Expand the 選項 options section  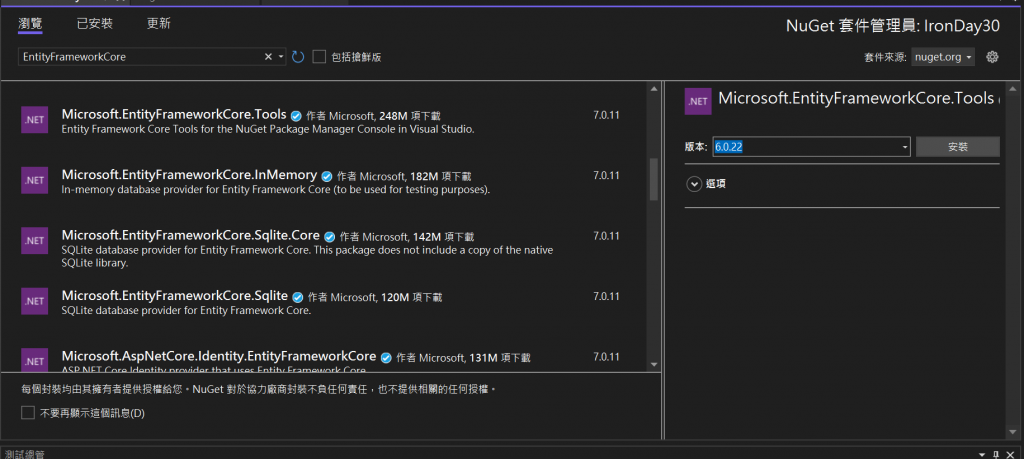pyautogui.click(x=694, y=184)
